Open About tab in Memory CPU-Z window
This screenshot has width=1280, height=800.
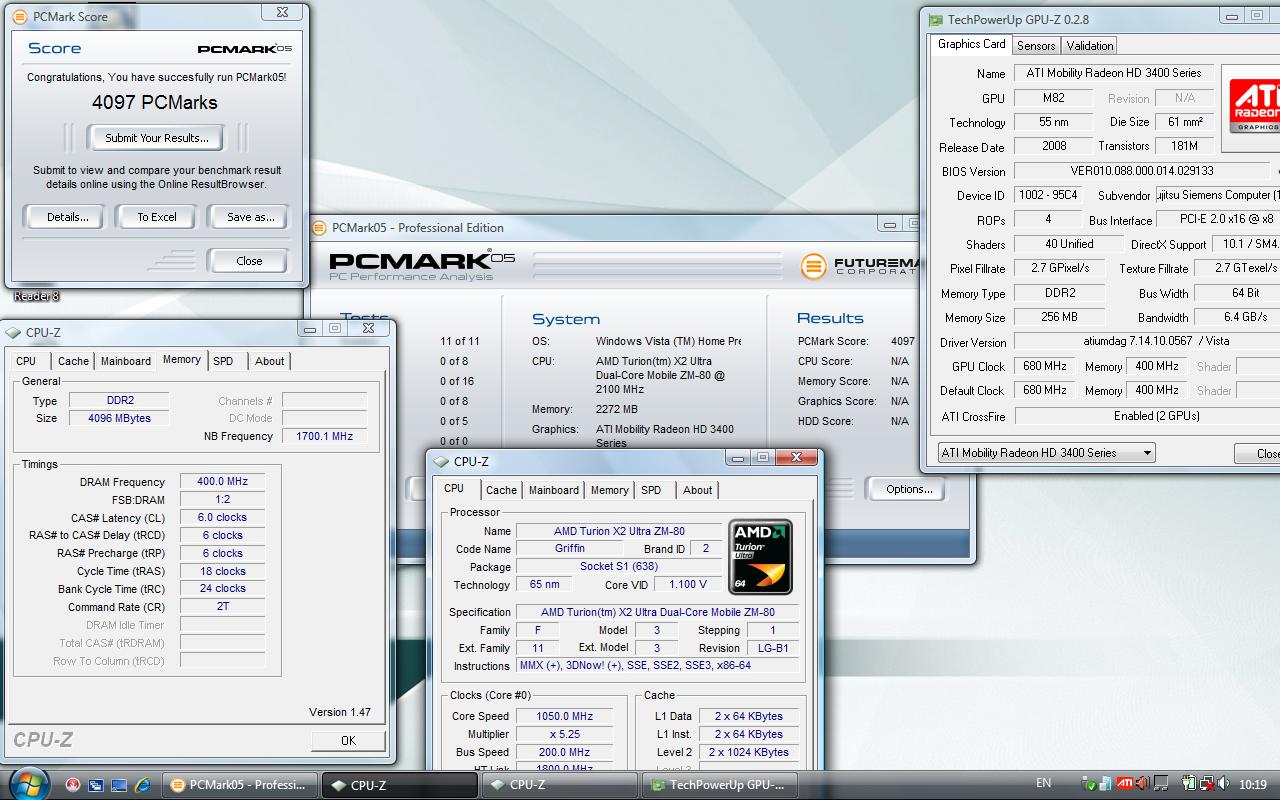click(269, 361)
